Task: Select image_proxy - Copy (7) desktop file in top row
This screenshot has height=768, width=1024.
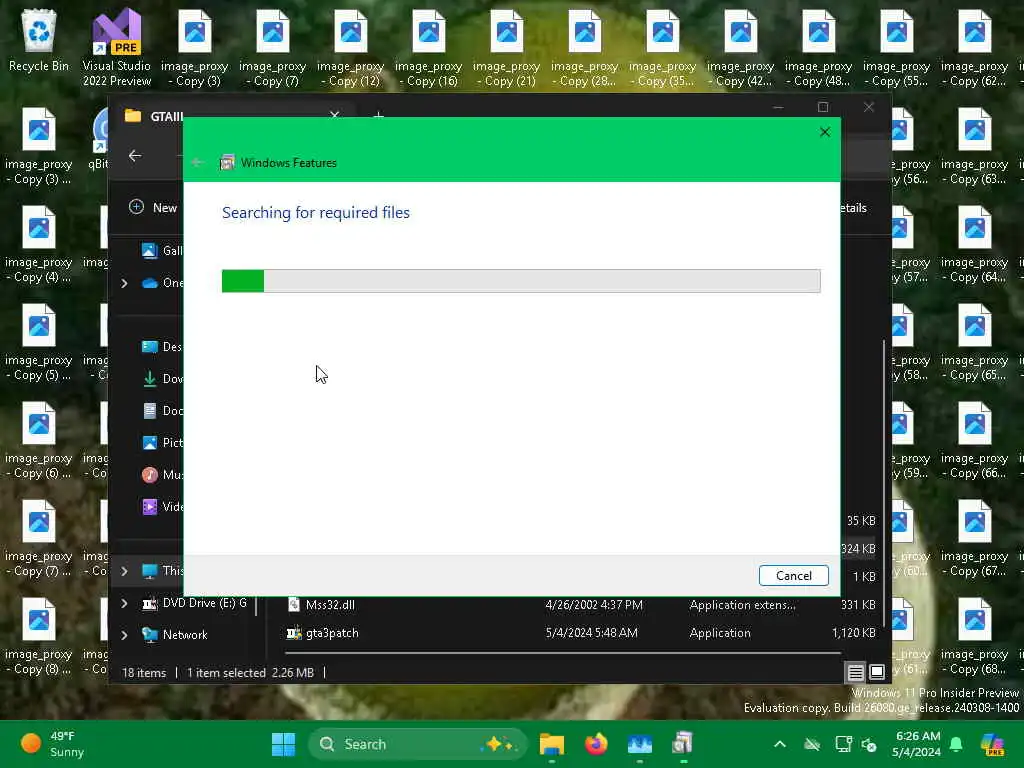Action: (x=272, y=48)
